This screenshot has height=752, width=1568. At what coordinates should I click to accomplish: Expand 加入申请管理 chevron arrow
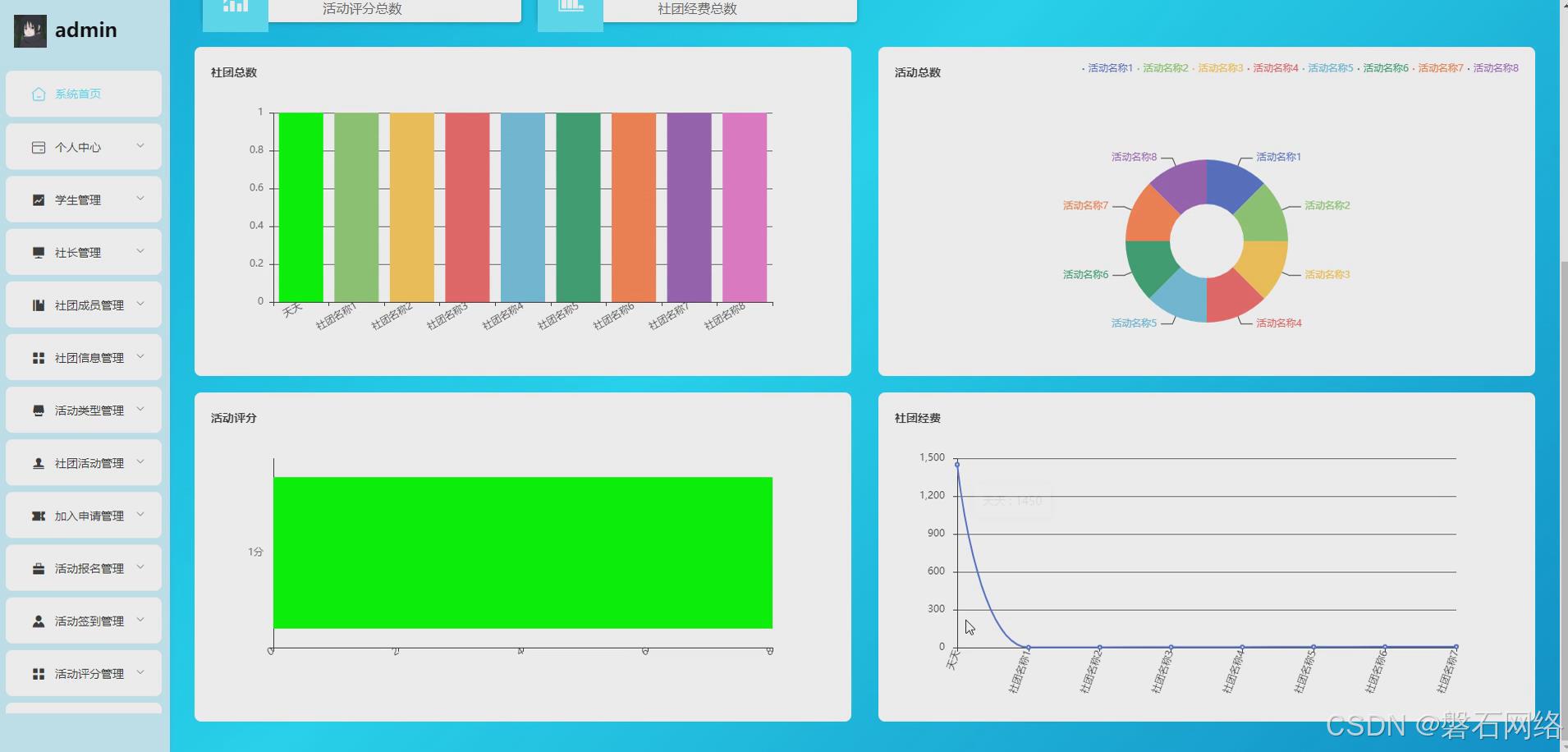click(140, 515)
